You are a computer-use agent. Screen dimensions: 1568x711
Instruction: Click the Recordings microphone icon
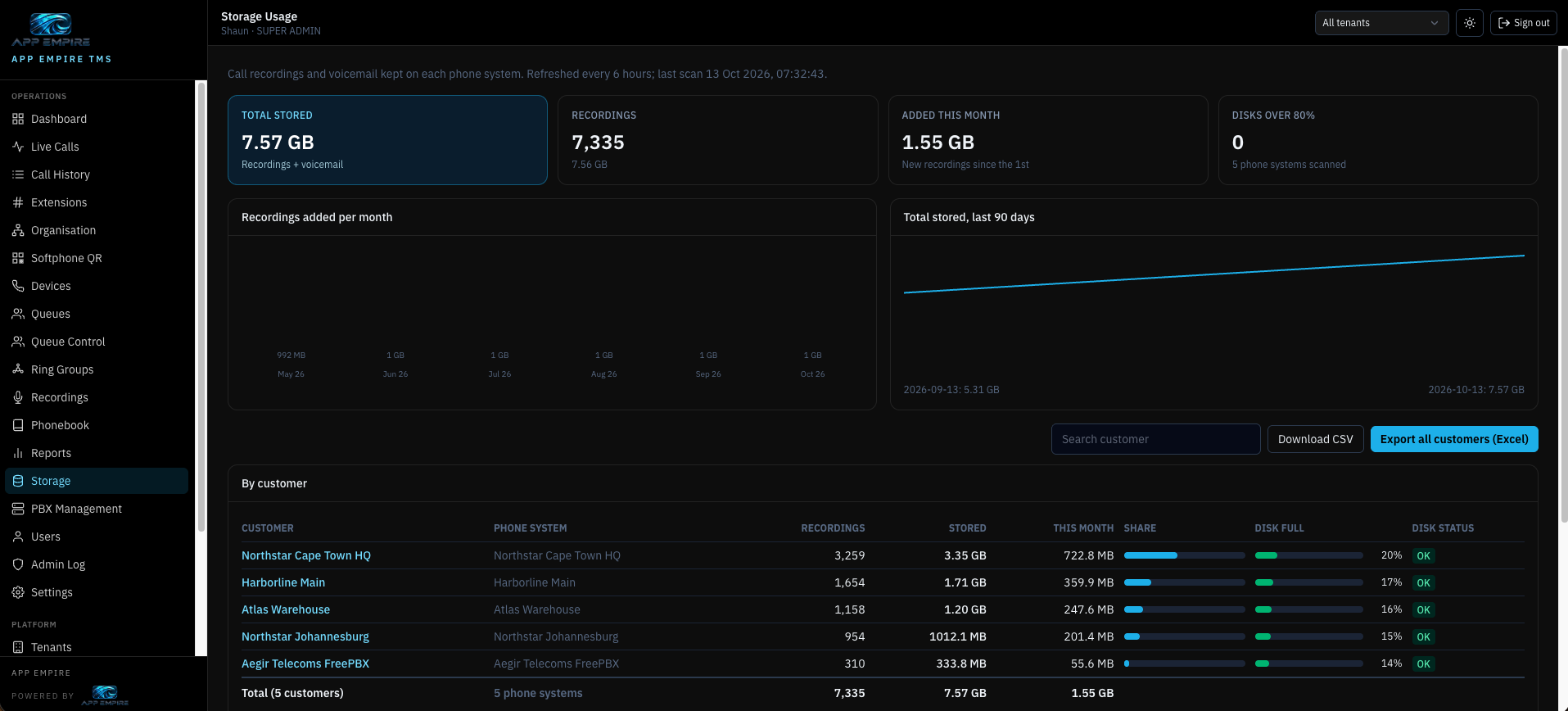coord(18,397)
